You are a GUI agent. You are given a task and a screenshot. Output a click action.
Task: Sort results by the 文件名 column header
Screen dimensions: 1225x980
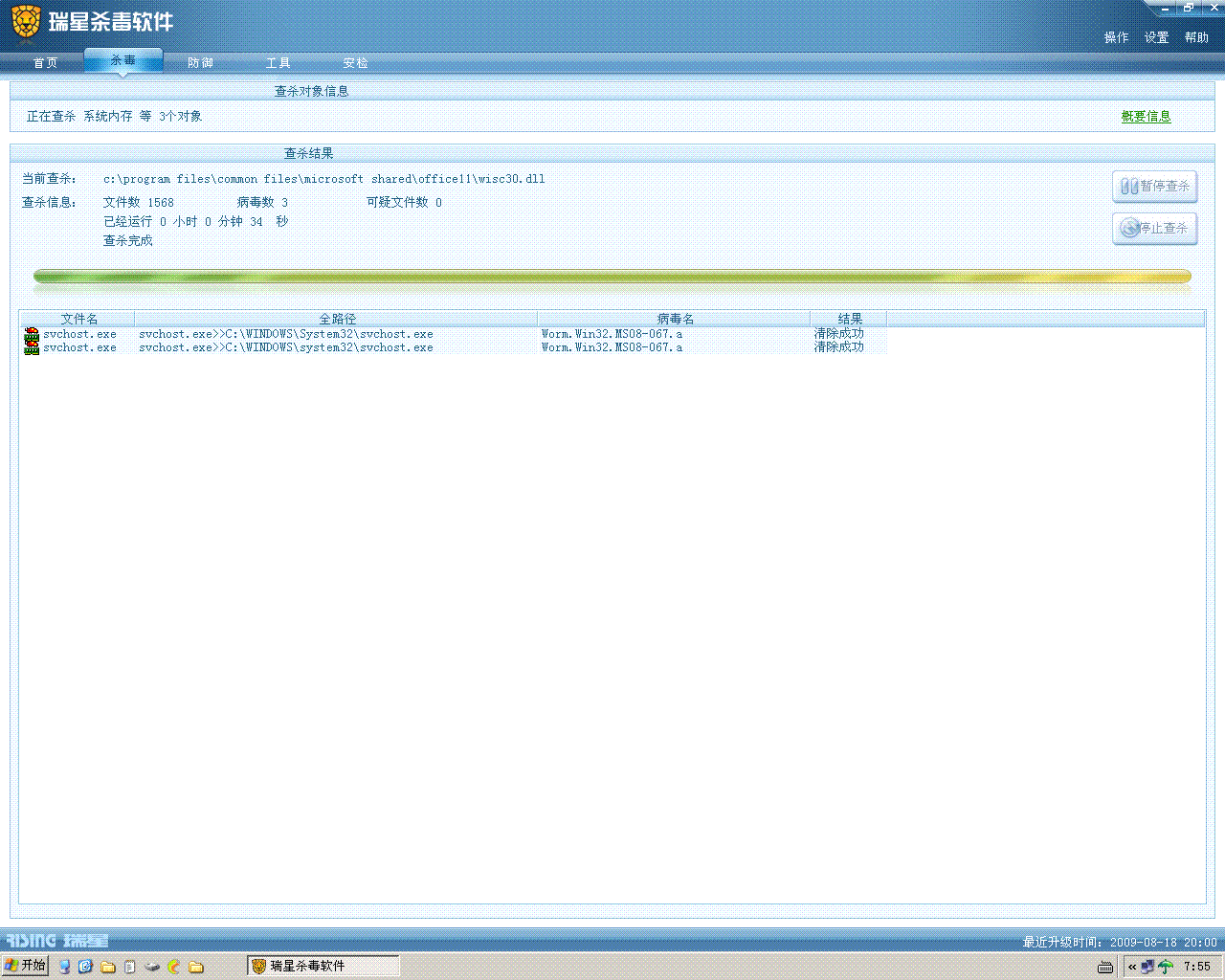pos(78,319)
